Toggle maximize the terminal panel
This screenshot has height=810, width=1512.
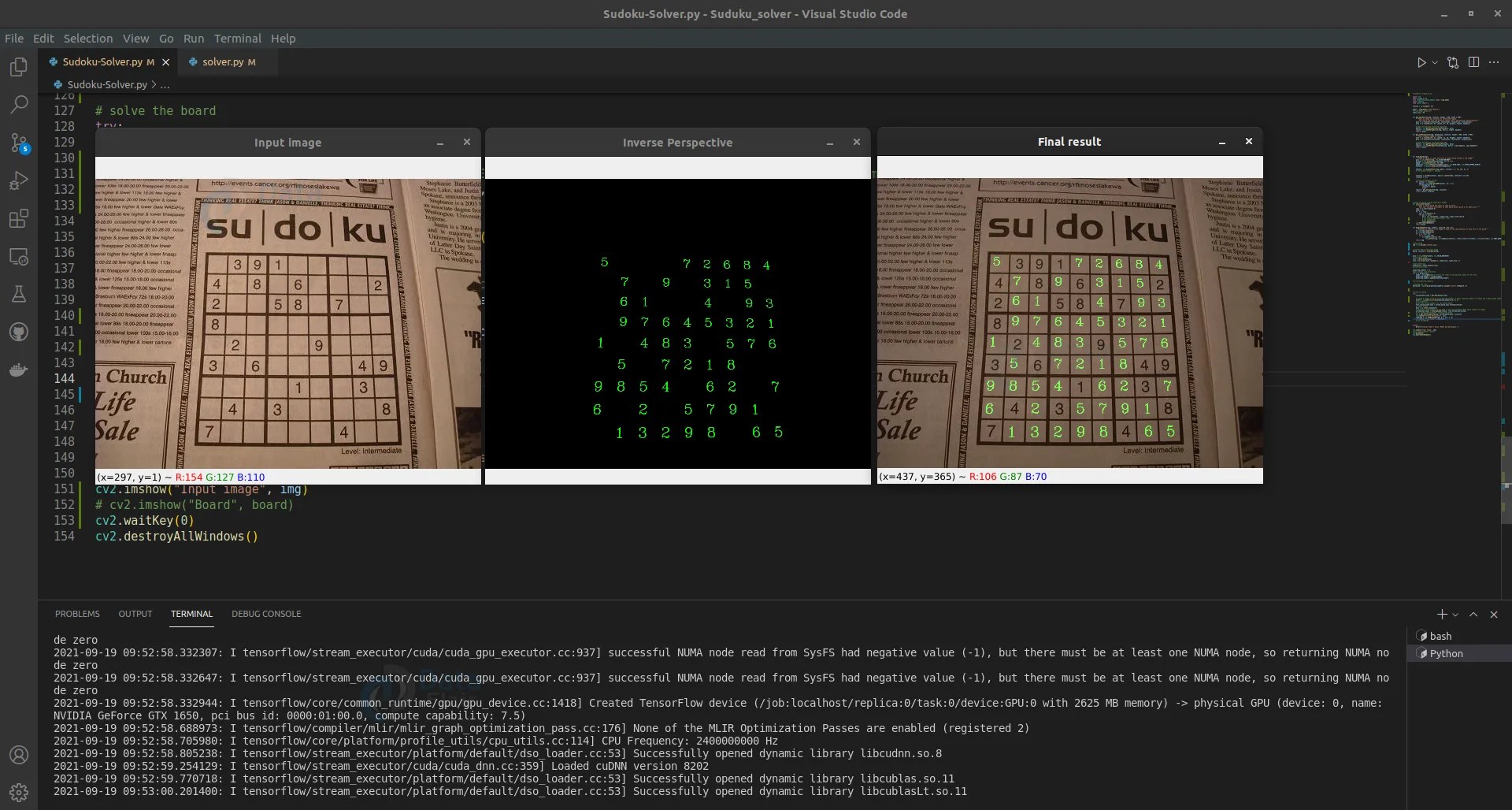pos(1473,614)
